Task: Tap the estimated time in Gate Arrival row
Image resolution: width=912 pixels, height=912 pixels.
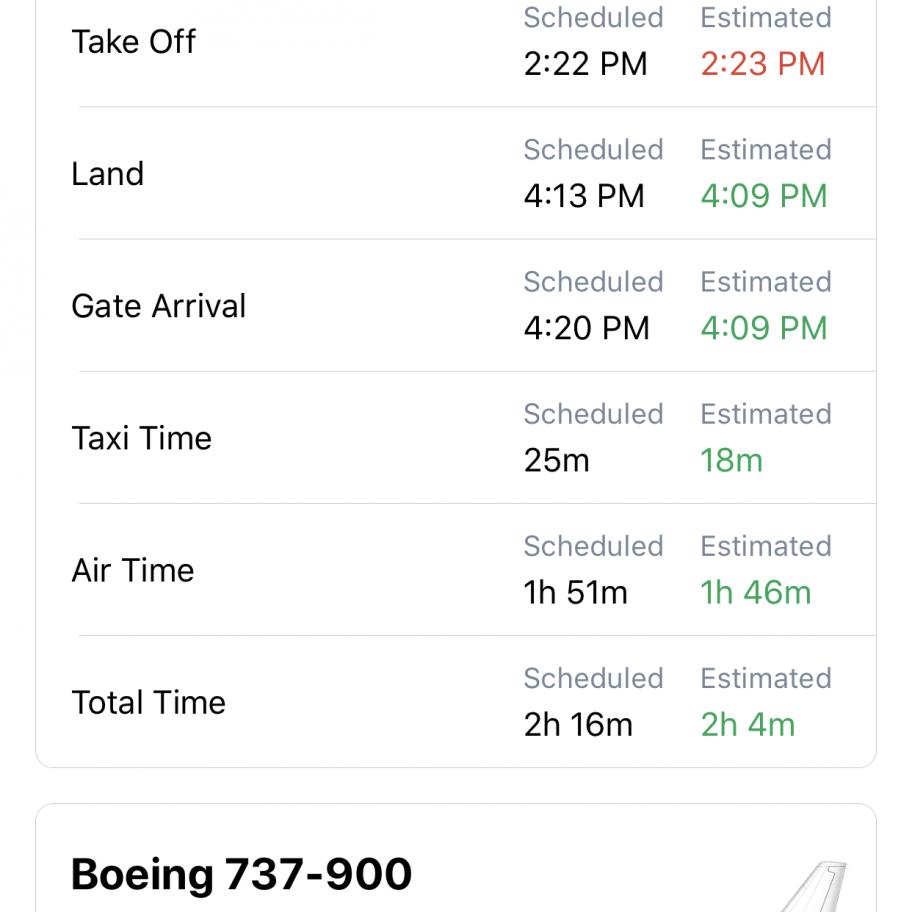Action: tap(763, 328)
